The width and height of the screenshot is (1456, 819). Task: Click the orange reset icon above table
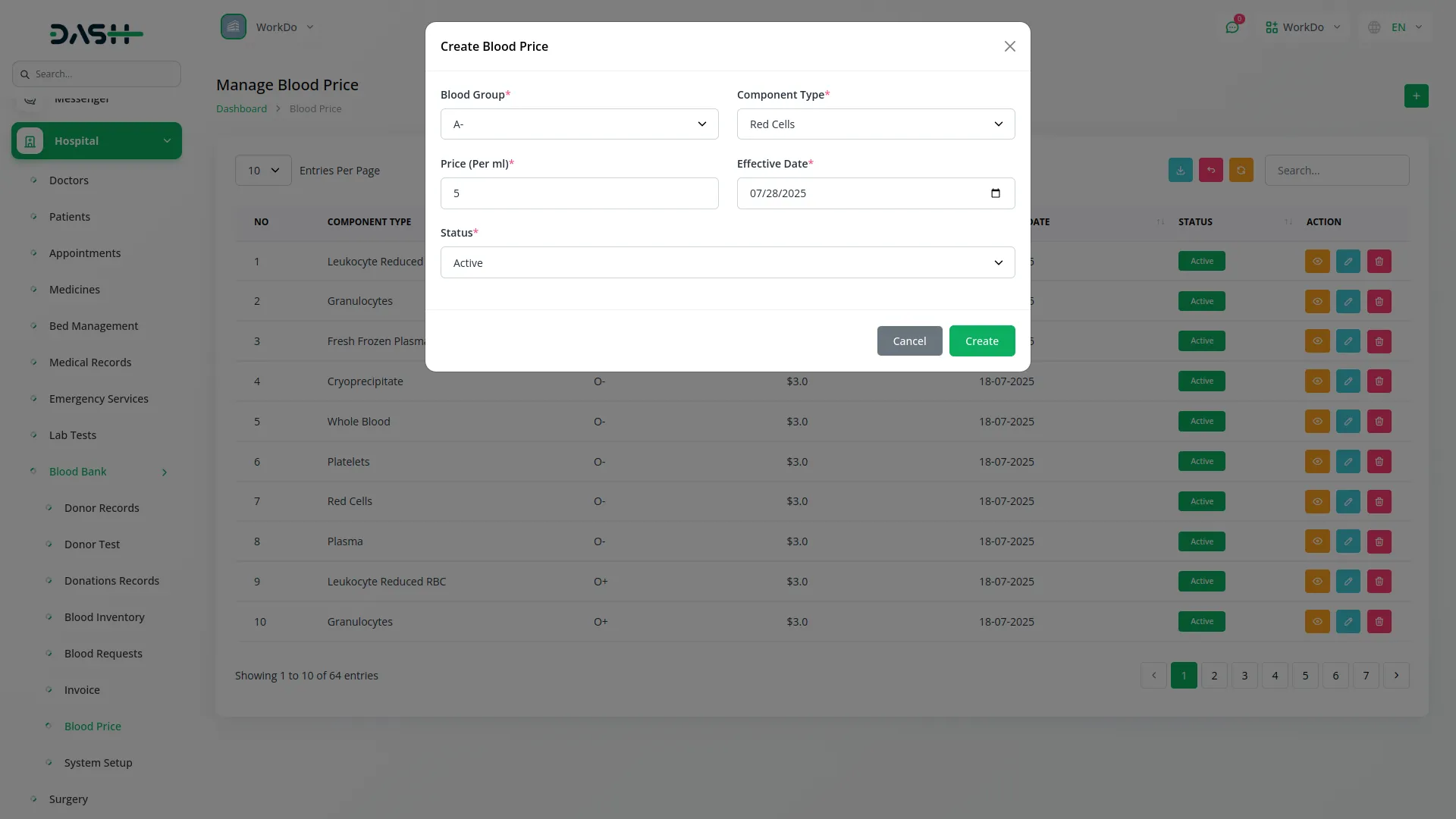(x=1241, y=171)
